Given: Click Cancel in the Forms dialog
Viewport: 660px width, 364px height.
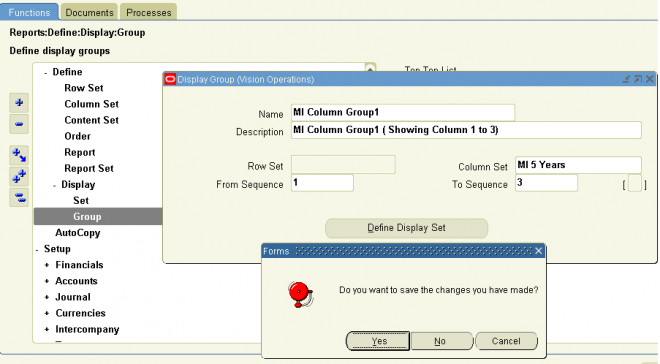Looking at the screenshot, I should 506,341.
